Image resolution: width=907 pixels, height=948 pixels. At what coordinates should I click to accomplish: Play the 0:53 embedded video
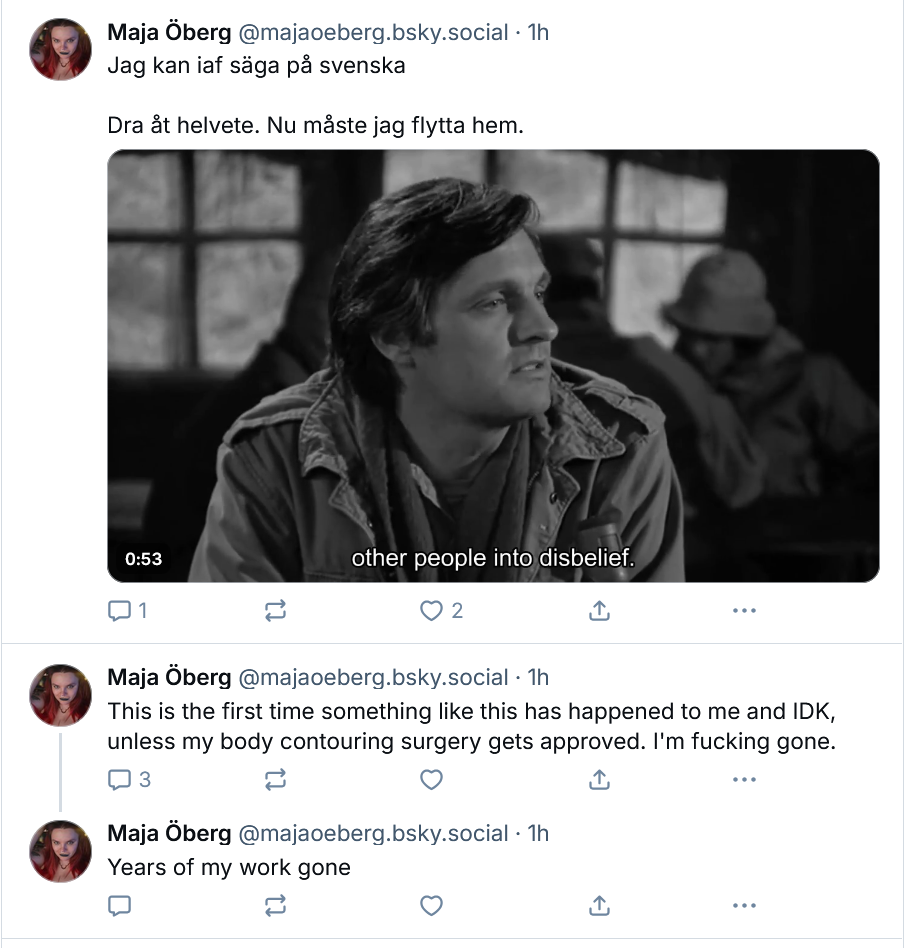pos(493,366)
